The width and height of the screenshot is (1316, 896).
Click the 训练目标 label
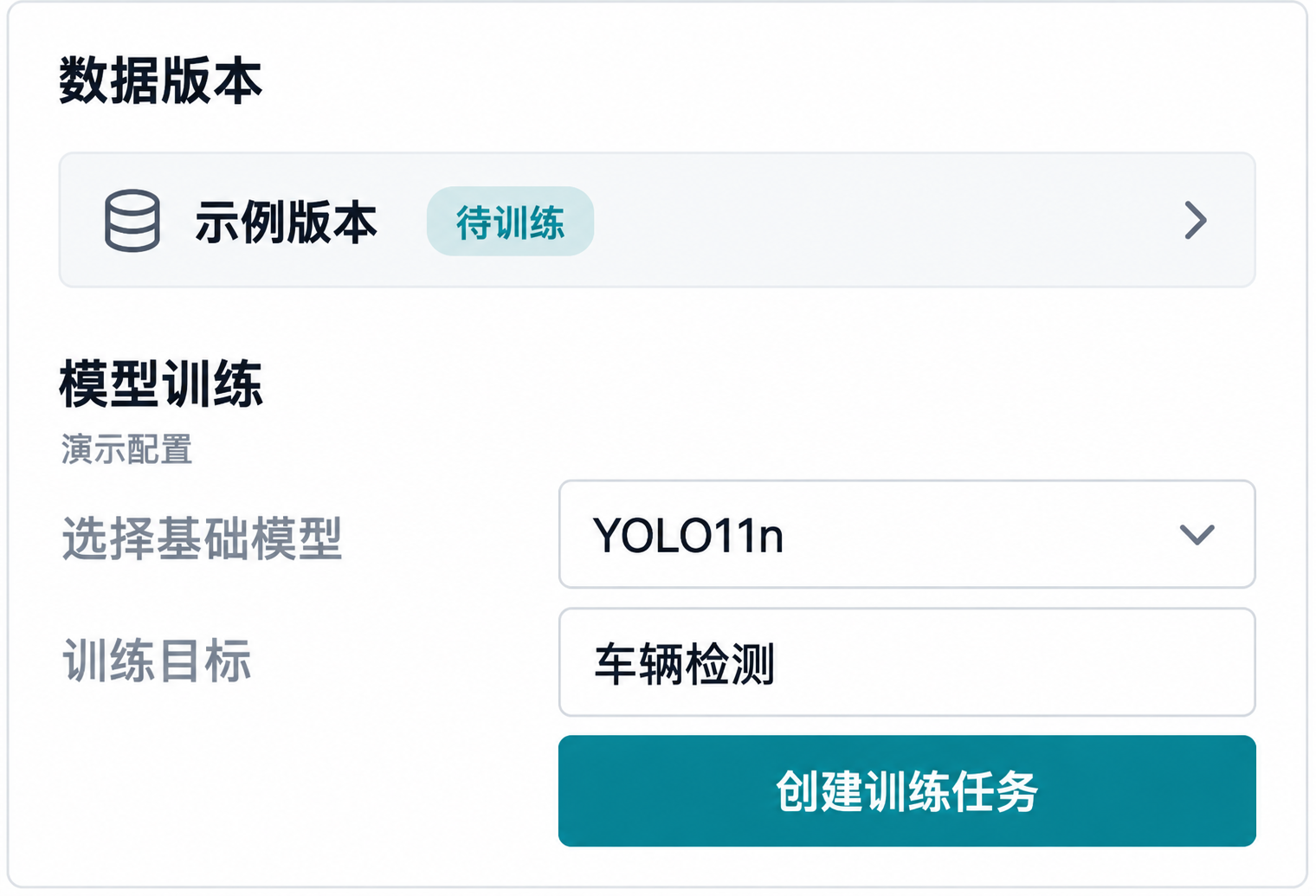[157, 661]
